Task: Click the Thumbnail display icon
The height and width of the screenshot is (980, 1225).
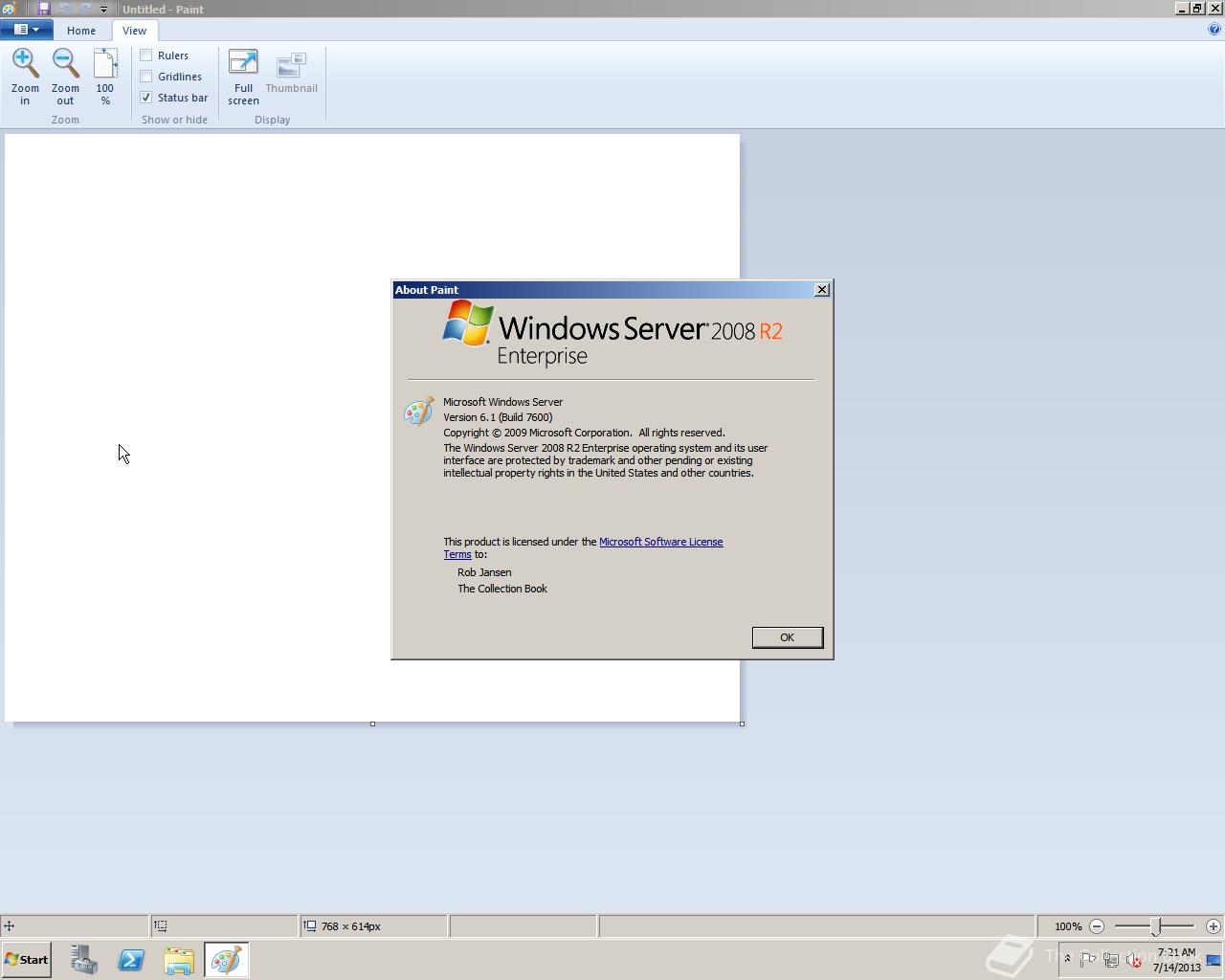Action: tap(291, 65)
